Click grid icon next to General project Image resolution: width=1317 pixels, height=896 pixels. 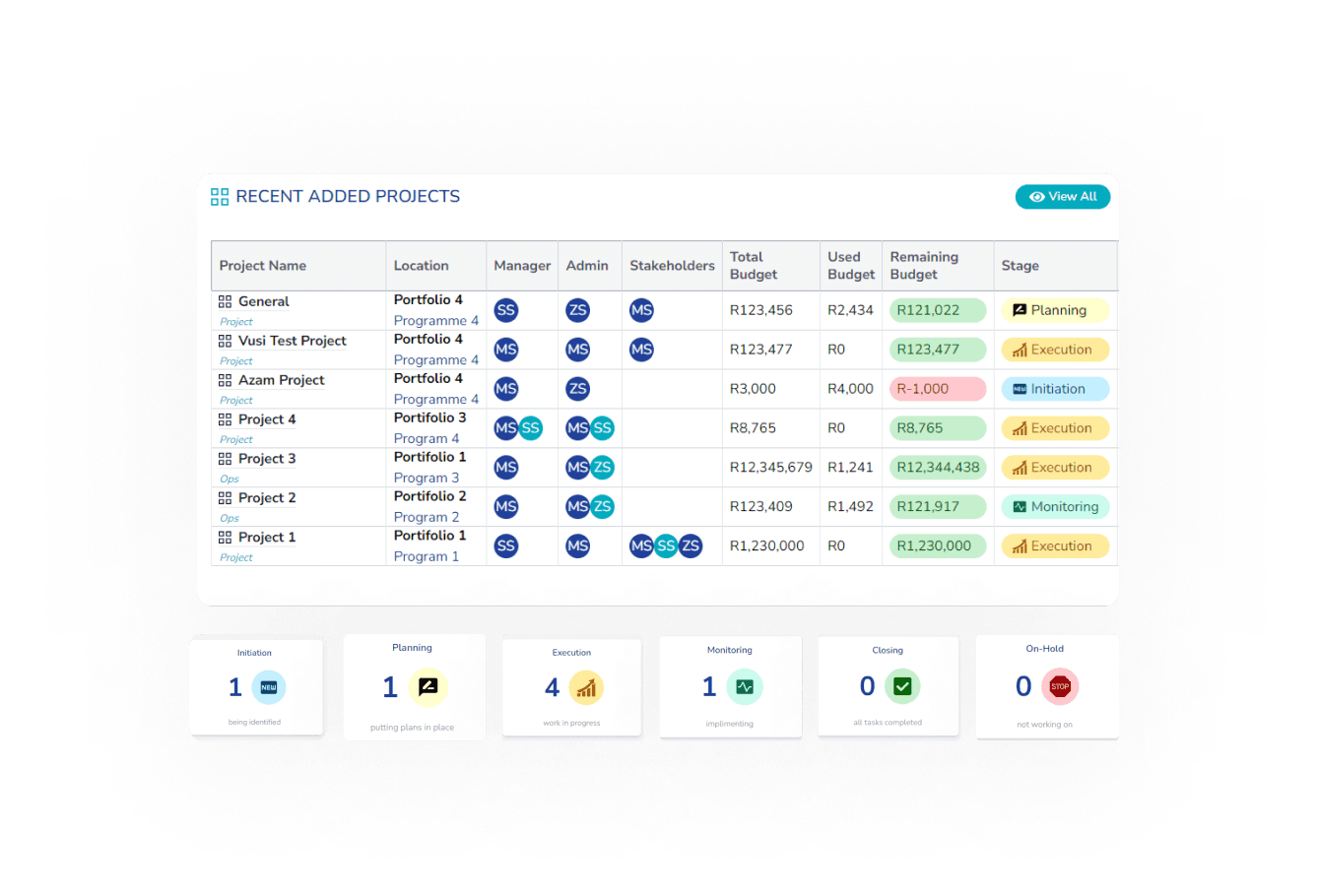pos(226,302)
